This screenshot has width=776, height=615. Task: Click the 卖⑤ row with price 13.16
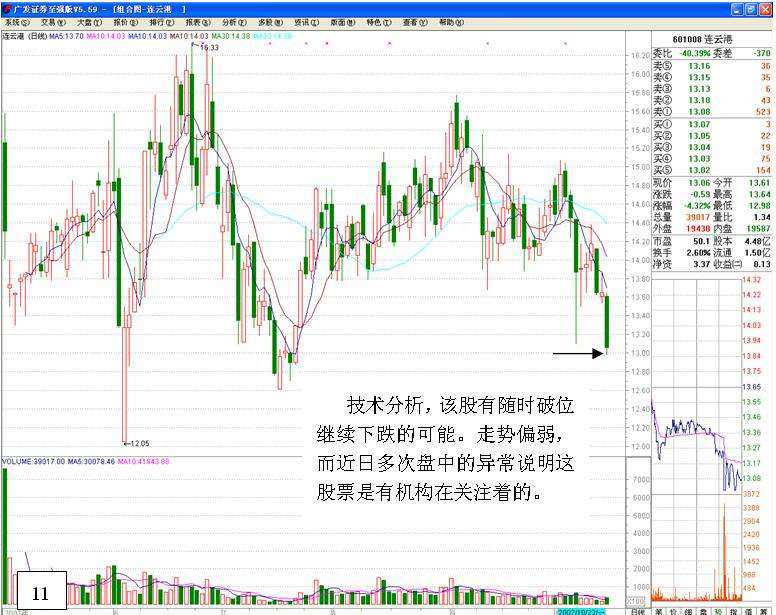(712, 66)
